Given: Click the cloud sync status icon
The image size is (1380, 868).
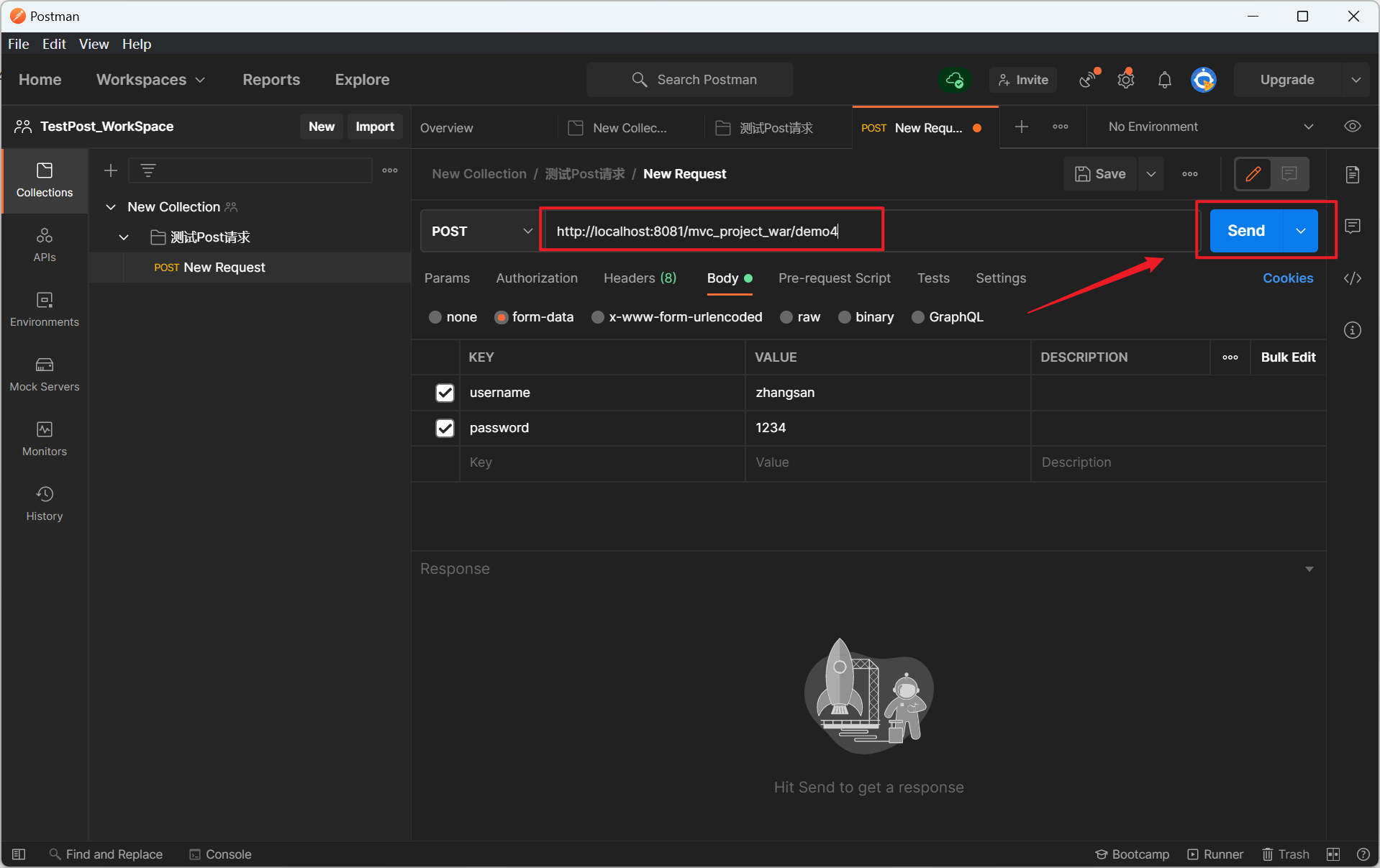Looking at the screenshot, I should pyautogui.click(x=955, y=80).
